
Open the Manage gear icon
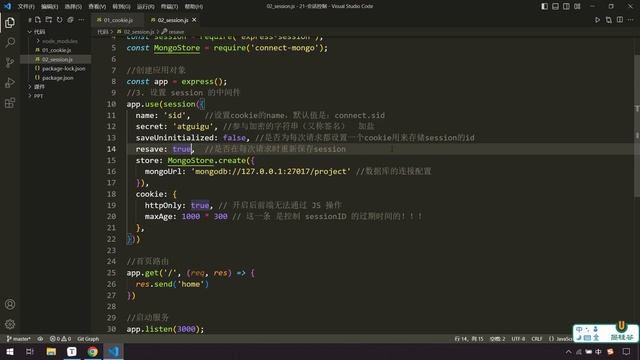[x=10, y=324]
